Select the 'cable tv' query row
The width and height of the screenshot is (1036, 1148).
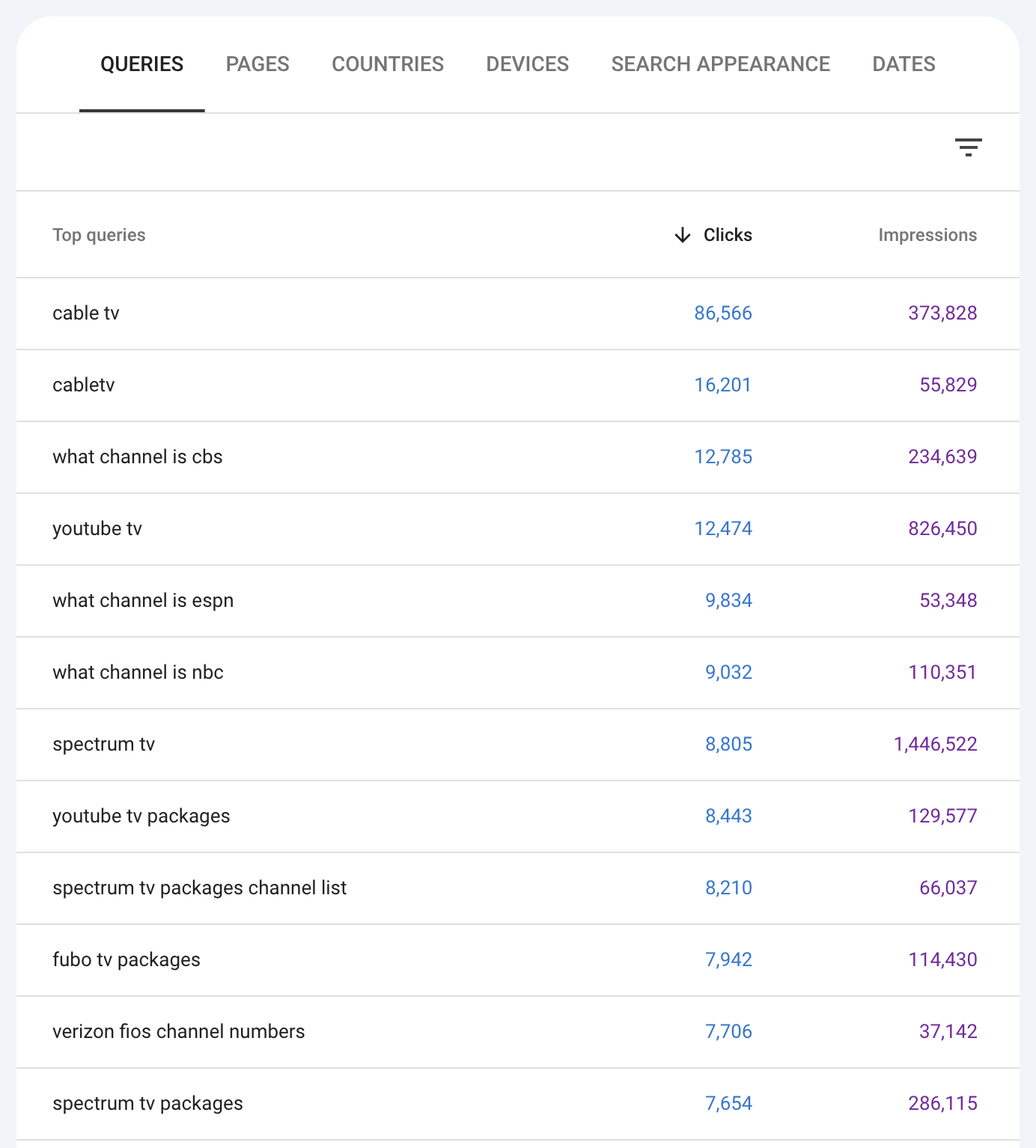coord(518,314)
